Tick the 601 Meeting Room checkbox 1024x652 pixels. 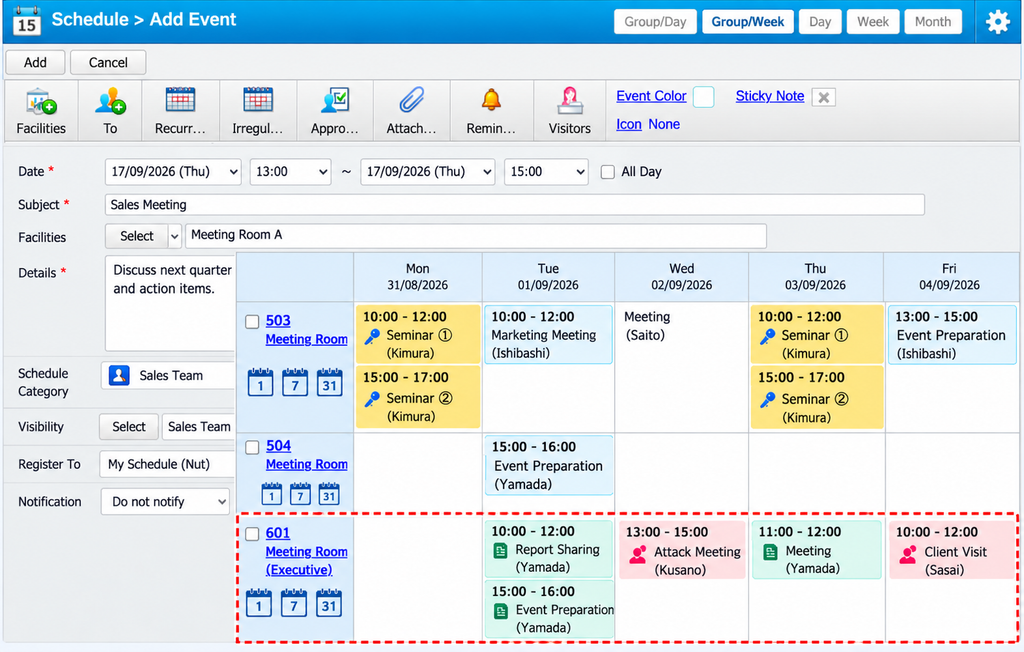(252, 534)
